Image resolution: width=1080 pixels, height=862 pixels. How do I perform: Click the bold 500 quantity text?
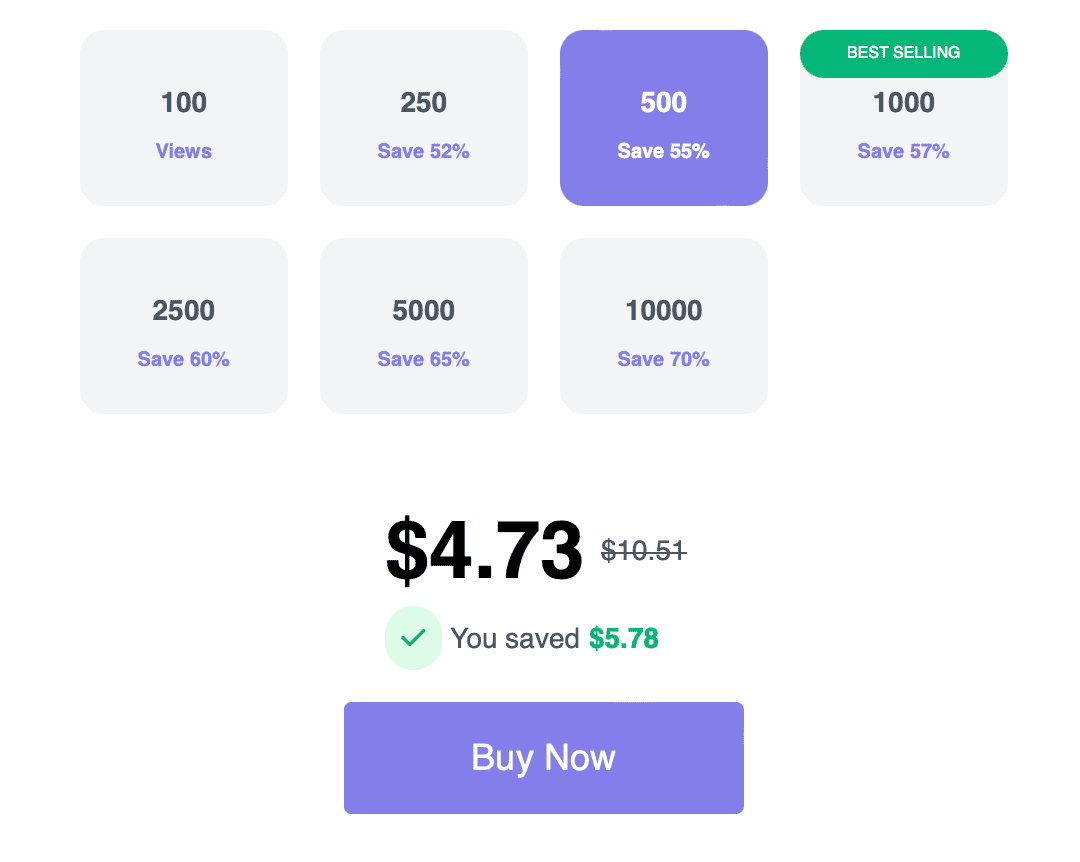[663, 103]
